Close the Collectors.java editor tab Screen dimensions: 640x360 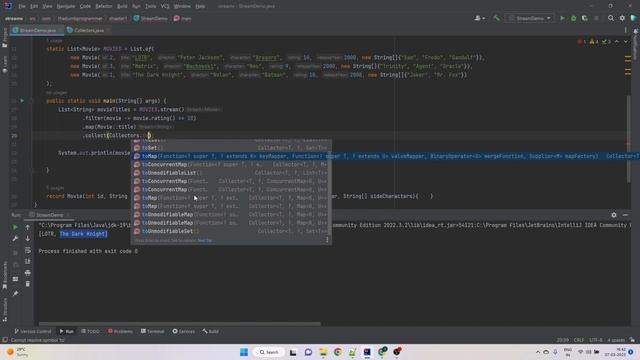[108, 30]
